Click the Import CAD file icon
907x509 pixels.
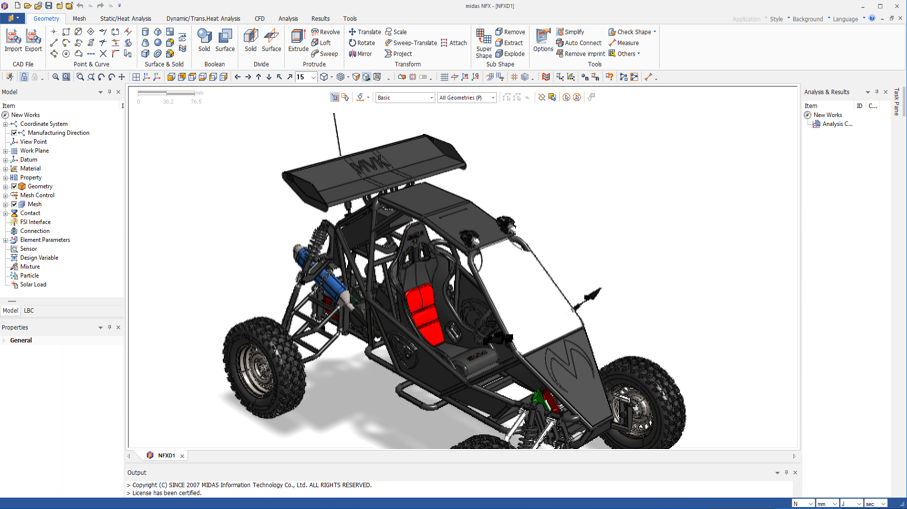click(x=13, y=40)
